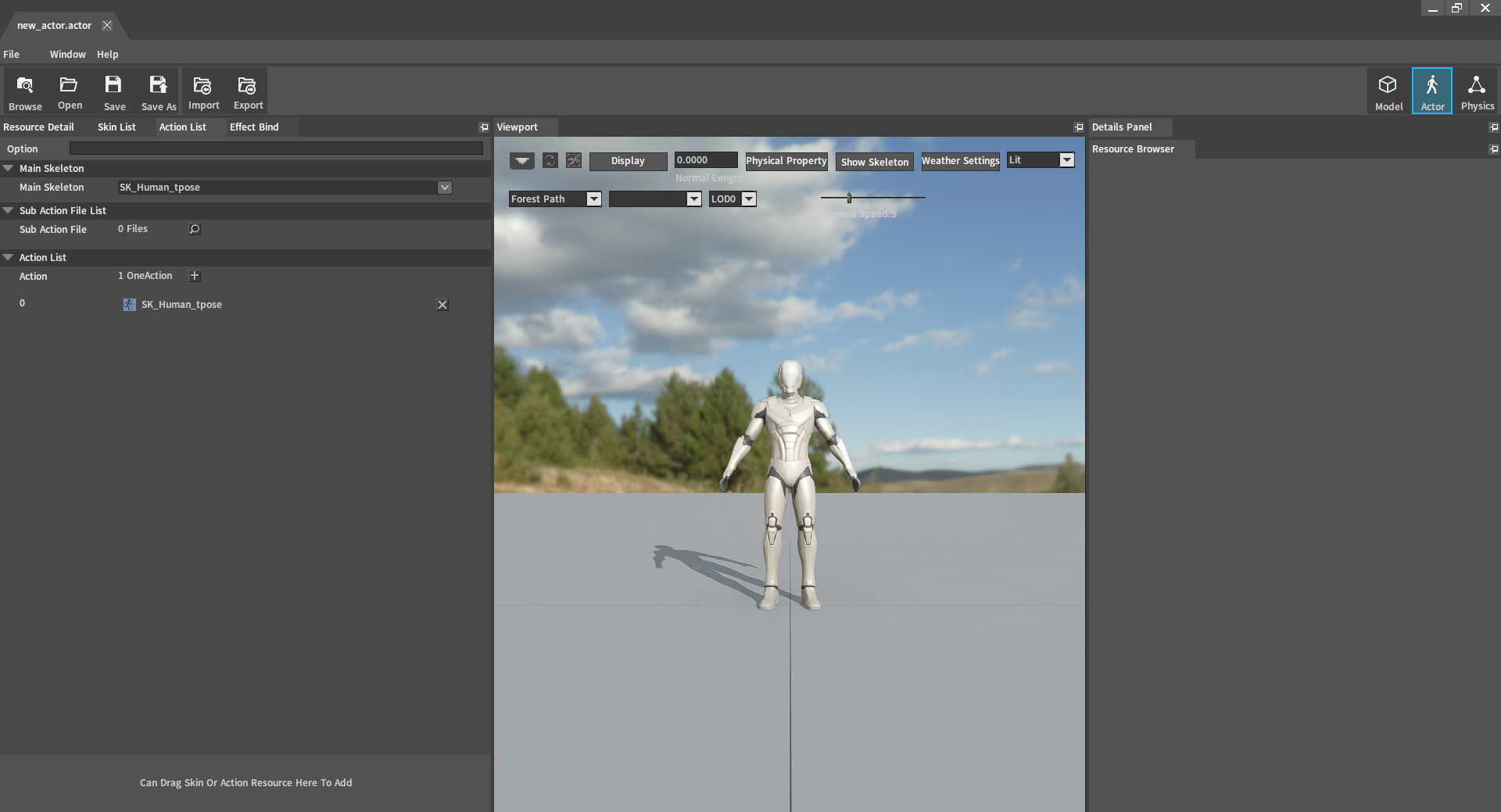Collapse the Sub Action File List section
Viewport: 1501px width, 812px height.
(x=8, y=210)
